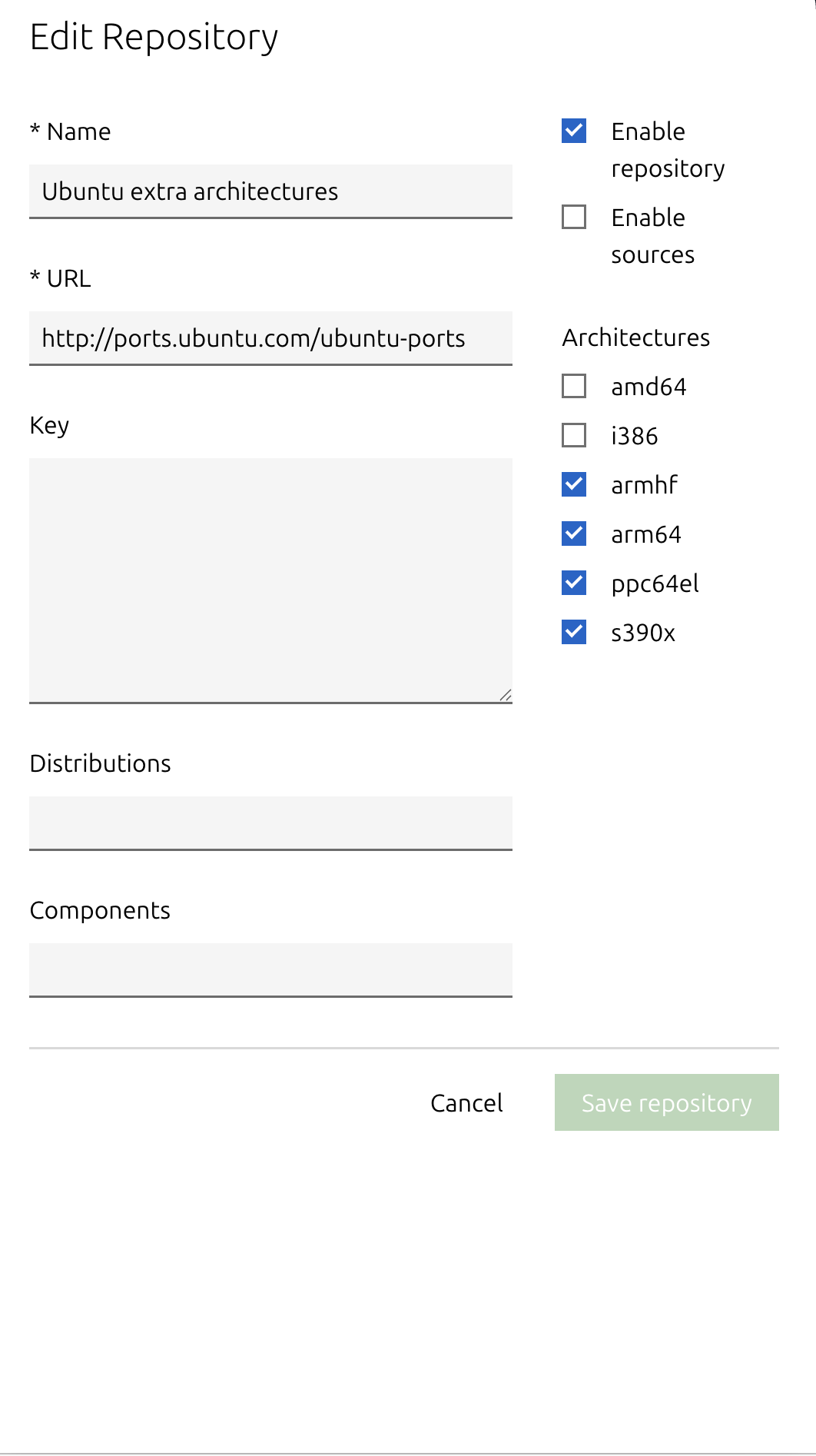Tick the Enable sources checkbox
Screen dimensions: 816x1456
pyautogui.click(x=574, y=218)
